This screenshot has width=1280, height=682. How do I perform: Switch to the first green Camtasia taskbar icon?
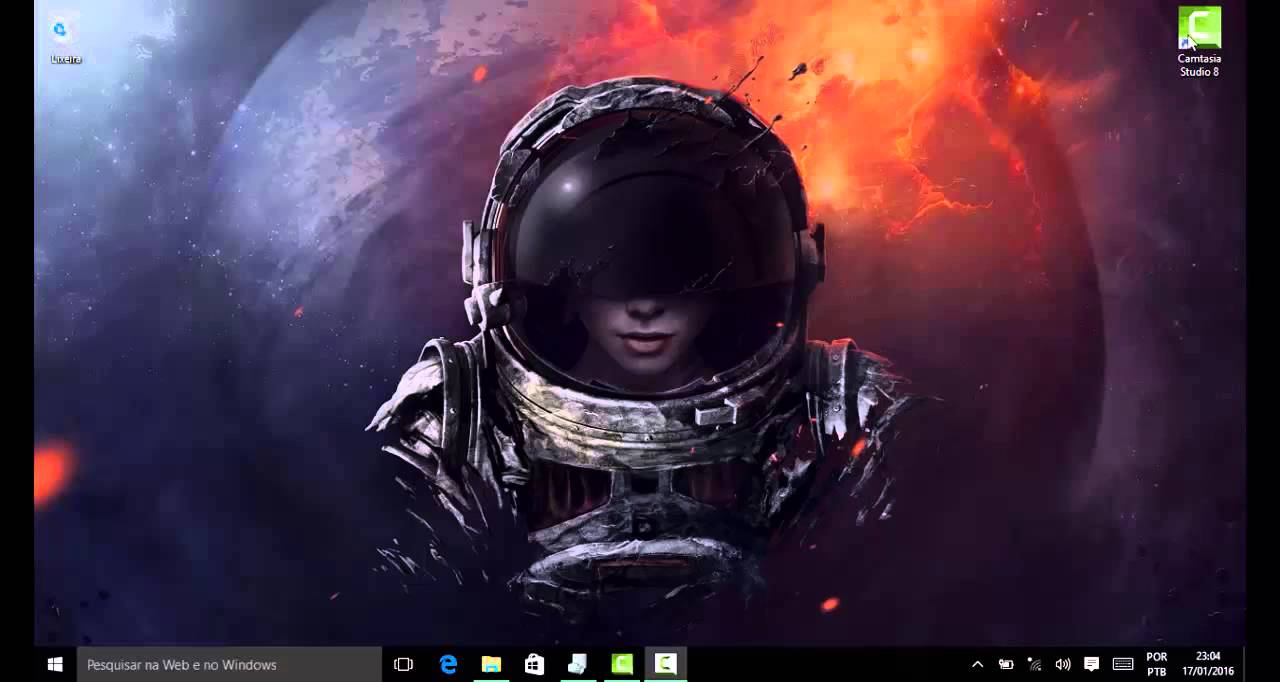click(622, 664)
